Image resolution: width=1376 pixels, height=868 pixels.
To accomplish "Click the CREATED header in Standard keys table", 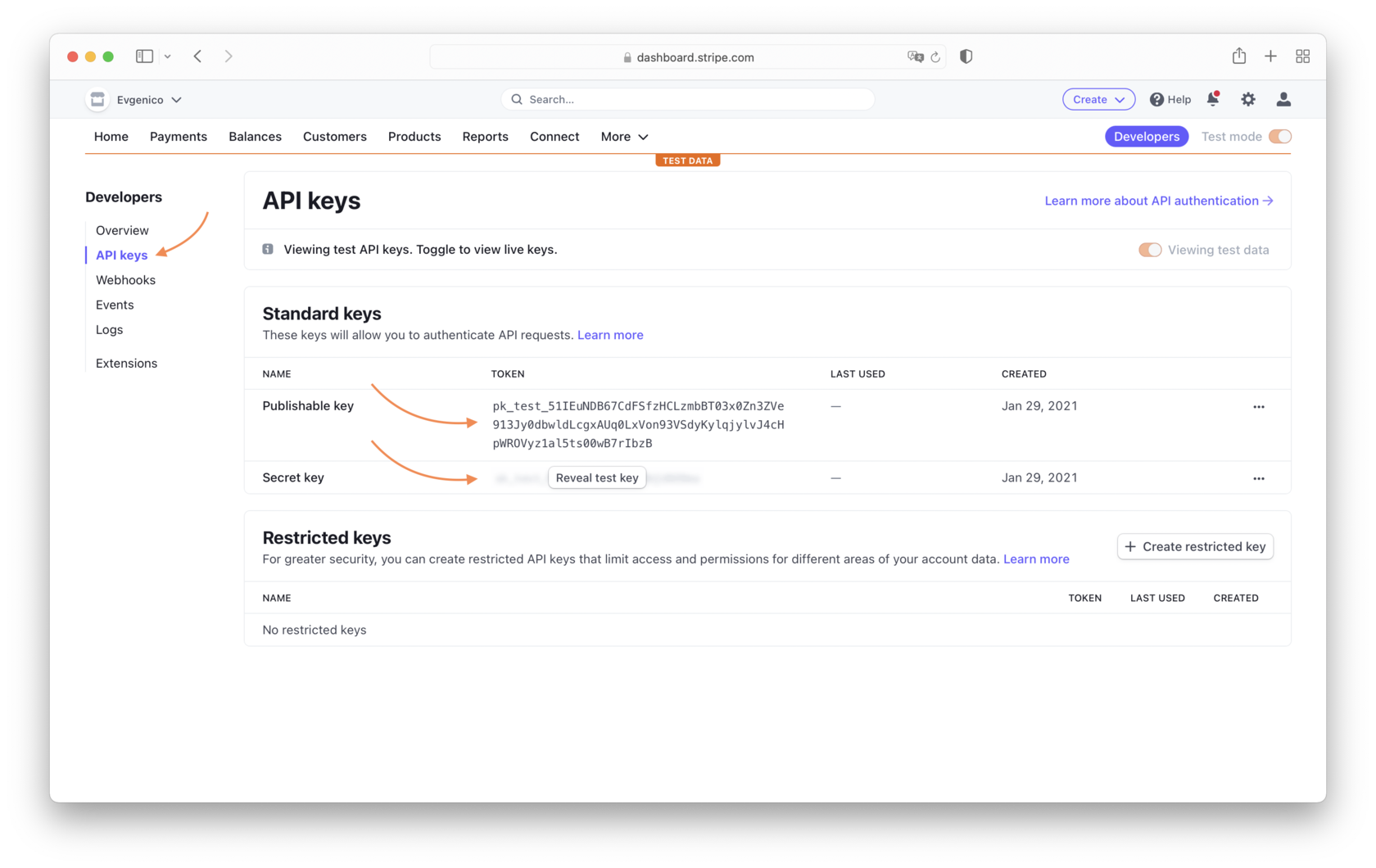I will point(1024,374).
